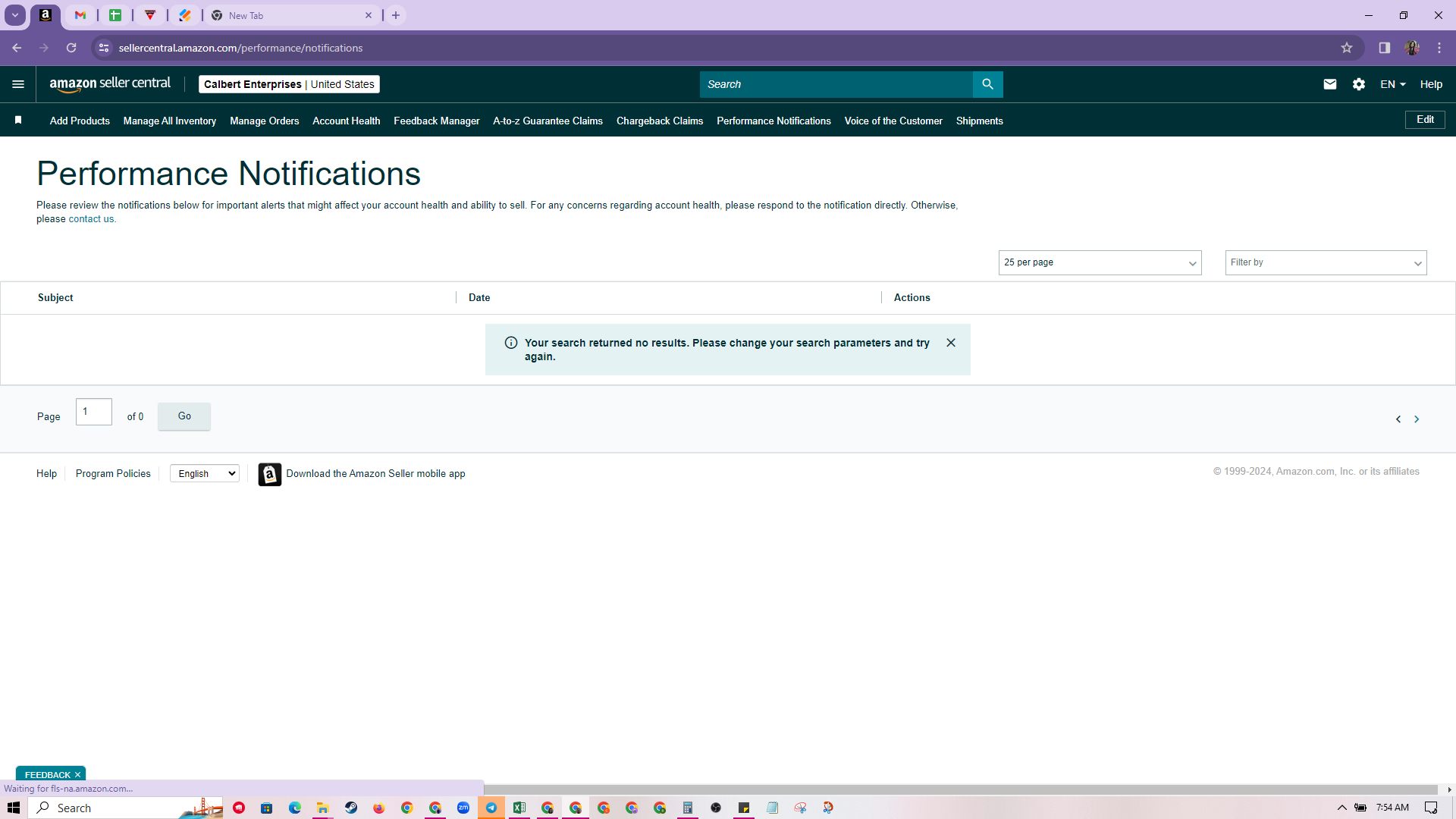The height and width of the screenshot is (819, 1456).
Task: Open Voice of the Customer
Action: pos(893,121)
